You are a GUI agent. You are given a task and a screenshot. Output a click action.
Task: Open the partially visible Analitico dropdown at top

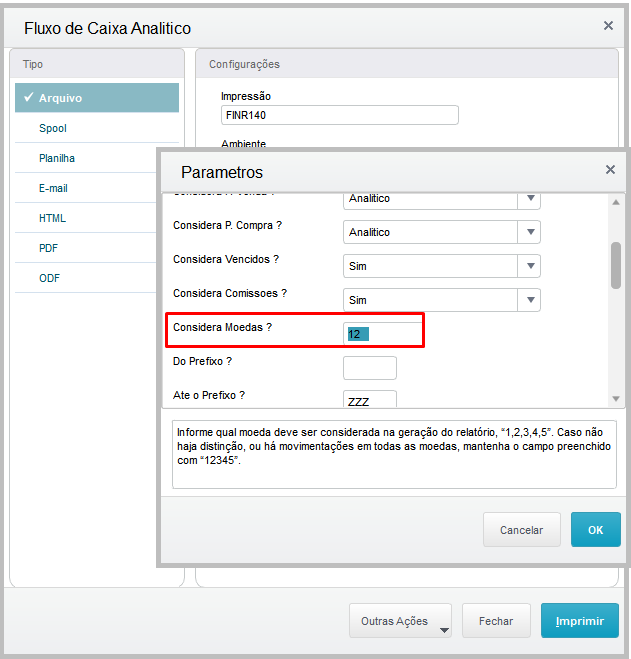pyautogui.click(x=441, y=201)
